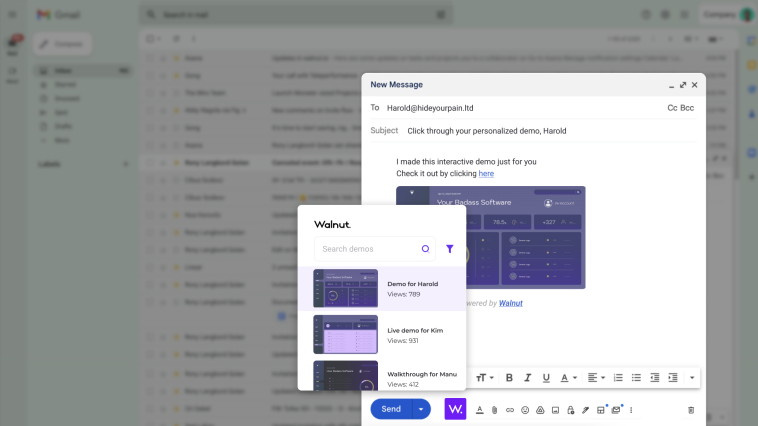
Task: Attach a file with the paperclip icon
Action: (494, 410)
